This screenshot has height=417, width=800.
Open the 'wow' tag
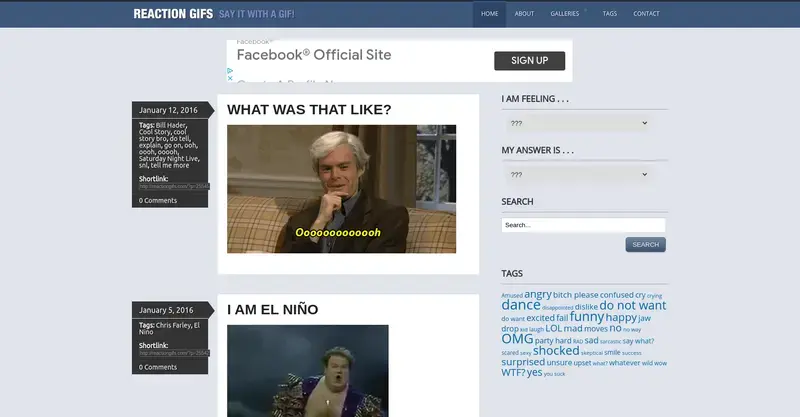coord(660,363)
